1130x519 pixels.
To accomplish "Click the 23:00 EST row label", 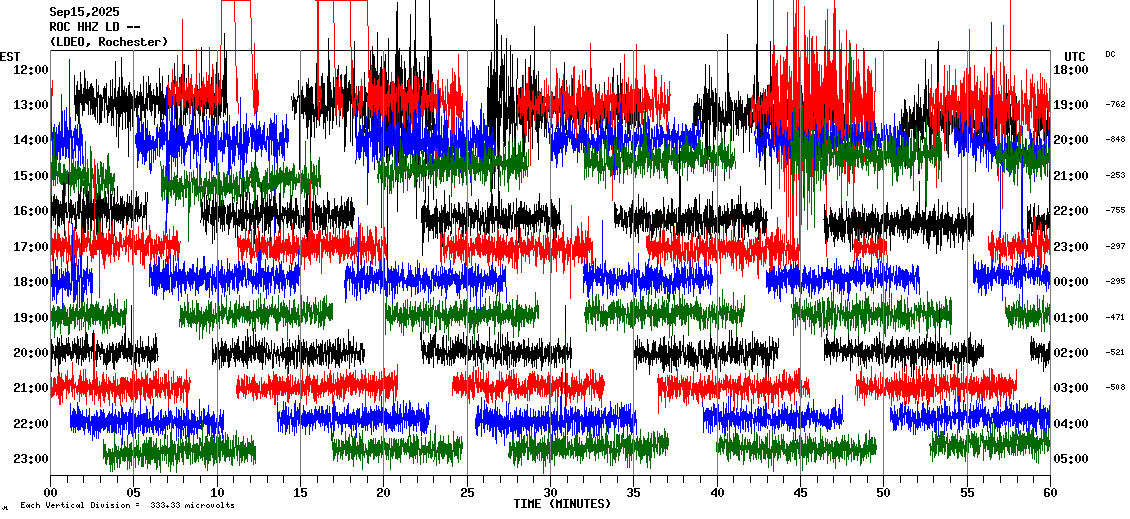I will (31, 459).
